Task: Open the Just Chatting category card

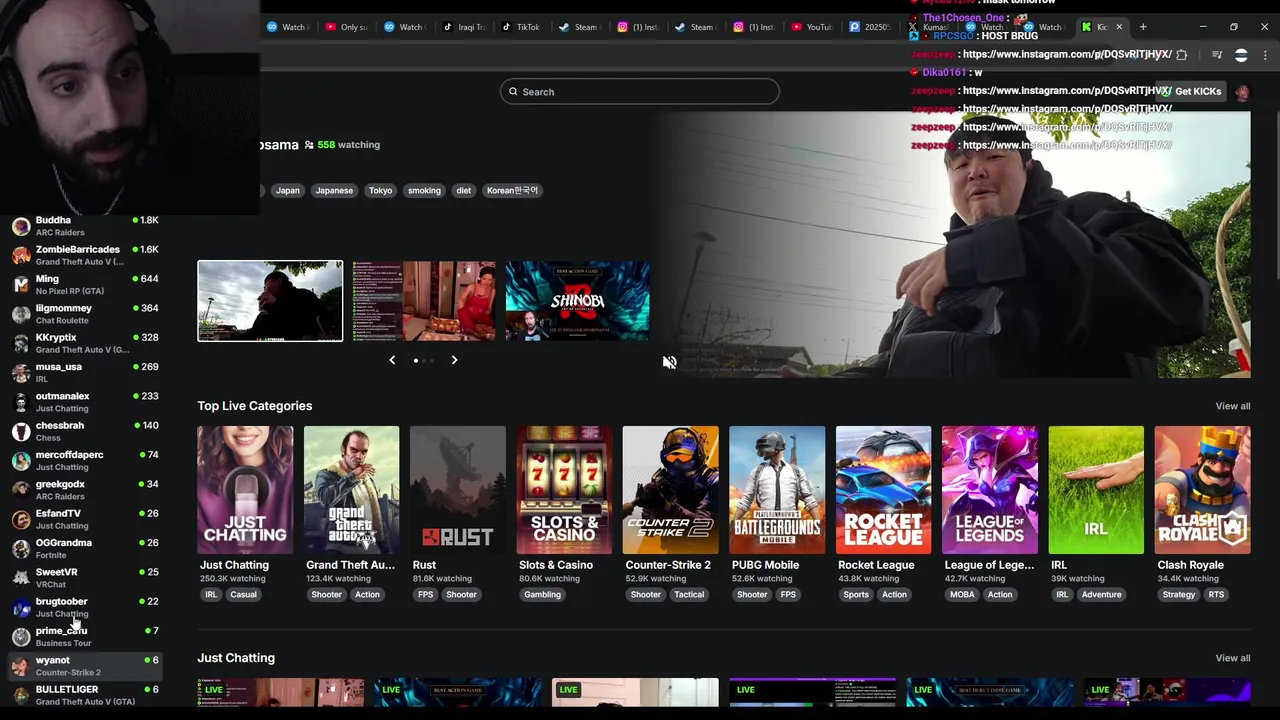Action: pos(245,490)
